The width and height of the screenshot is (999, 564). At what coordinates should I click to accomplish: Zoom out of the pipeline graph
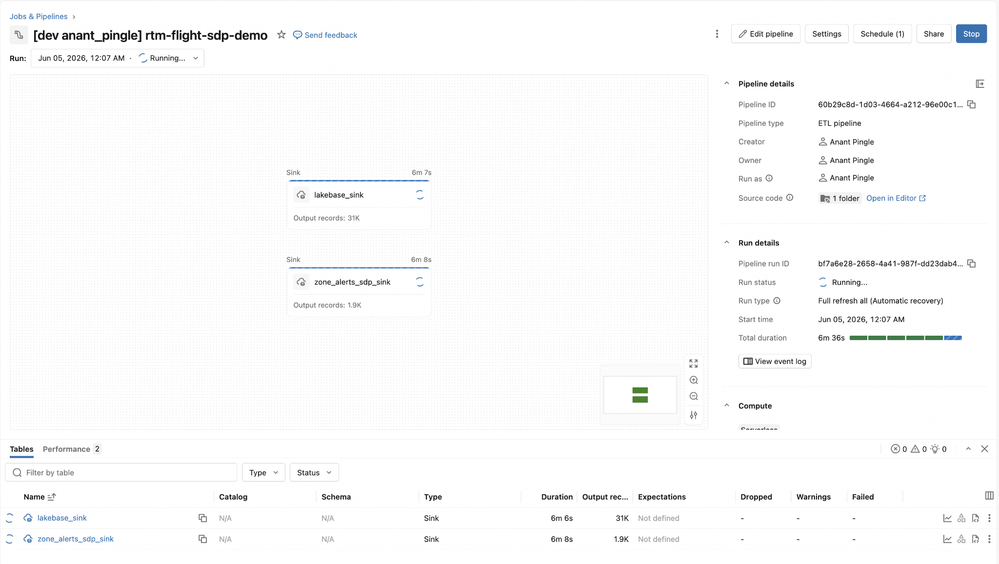693,396
